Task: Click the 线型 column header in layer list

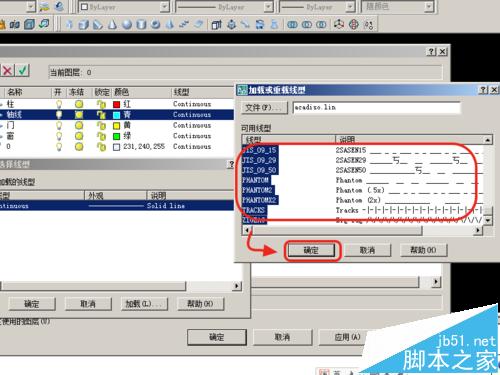Action: pos(203,92)
